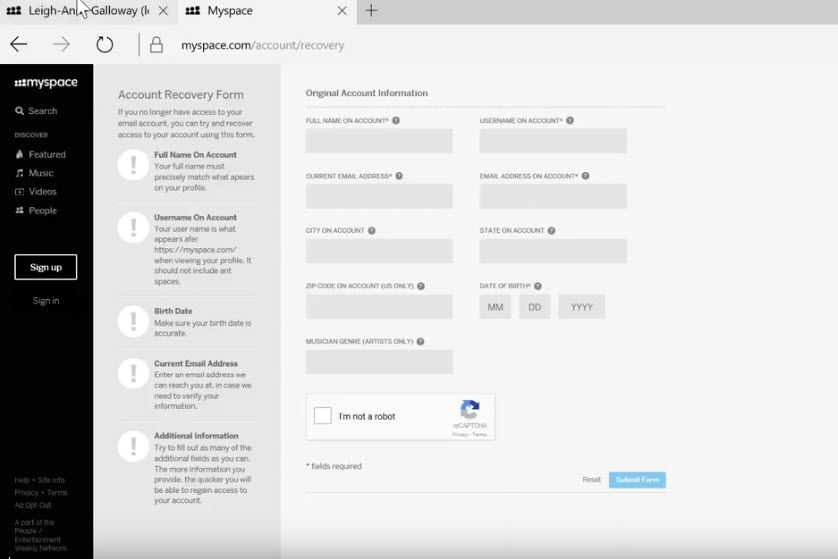
Task: Open the Help footer link
Action: coord(22,480)
